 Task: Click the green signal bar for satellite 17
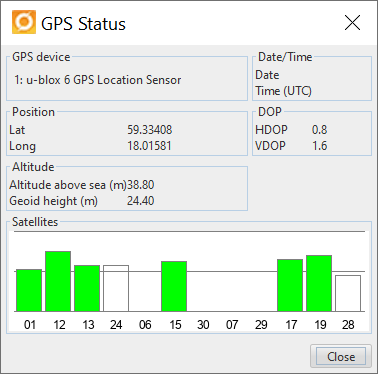[290, 285]
